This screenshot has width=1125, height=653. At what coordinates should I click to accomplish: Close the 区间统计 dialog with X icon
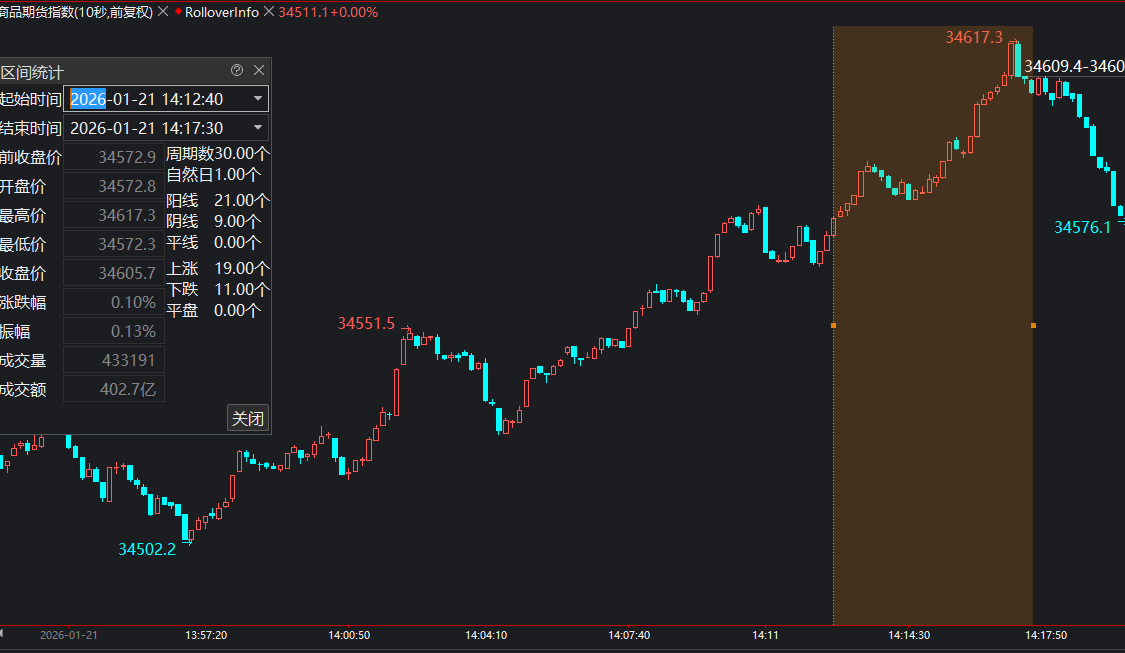click(259, 71)
